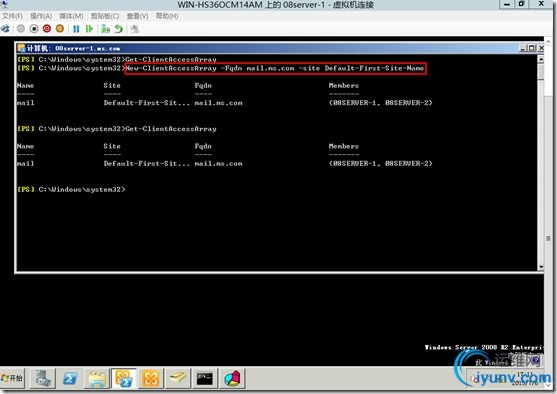Click the green Reset VM icon

coord(89,29)
